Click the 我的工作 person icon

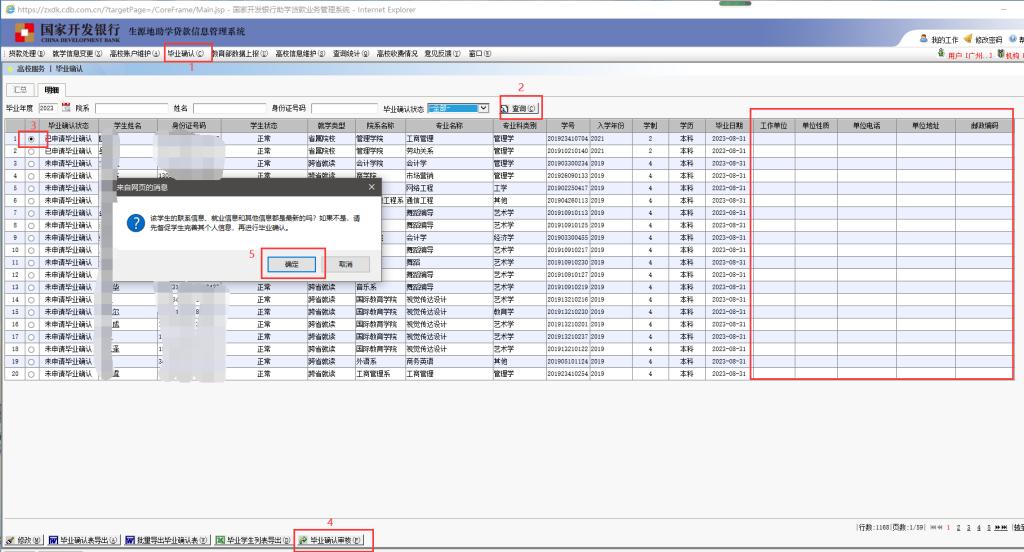point(924,39)
